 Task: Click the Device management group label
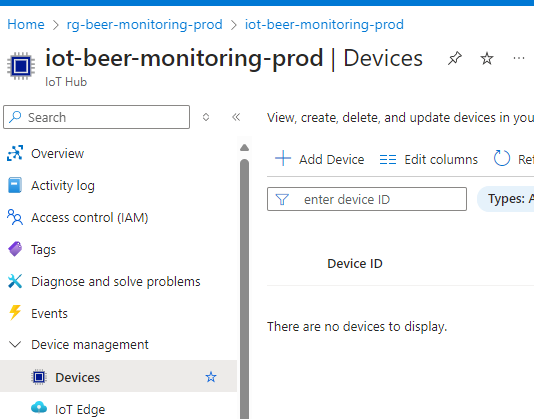click(x=90, y=344)
